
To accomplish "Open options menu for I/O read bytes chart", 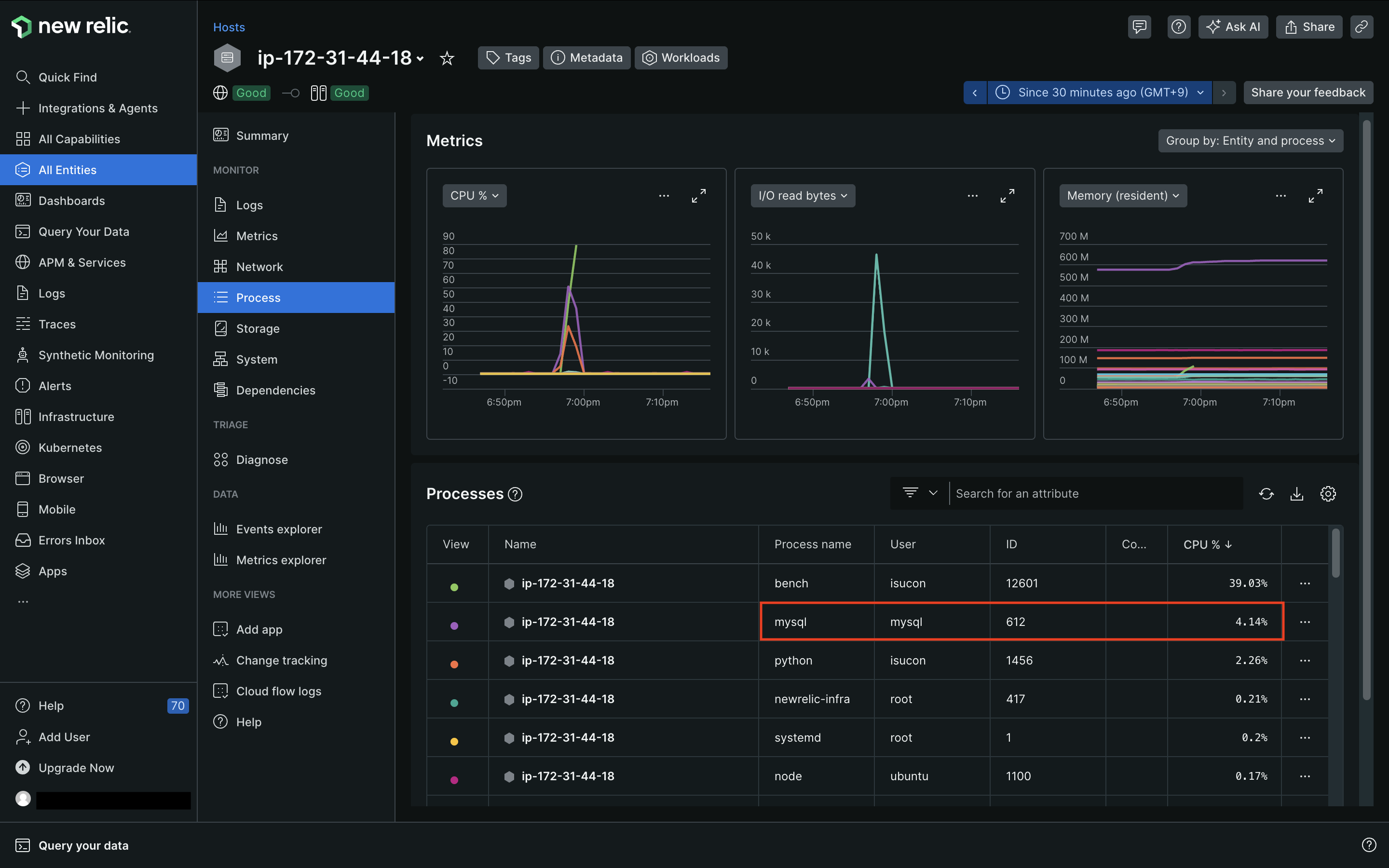I will pos(972,196).
